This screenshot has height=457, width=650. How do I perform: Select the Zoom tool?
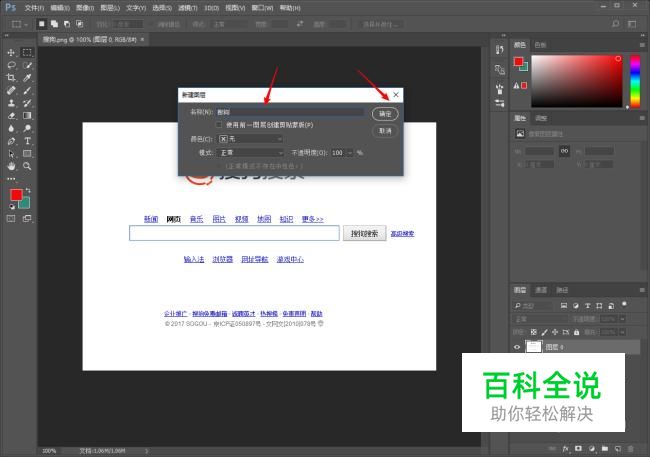coord(27,166)
